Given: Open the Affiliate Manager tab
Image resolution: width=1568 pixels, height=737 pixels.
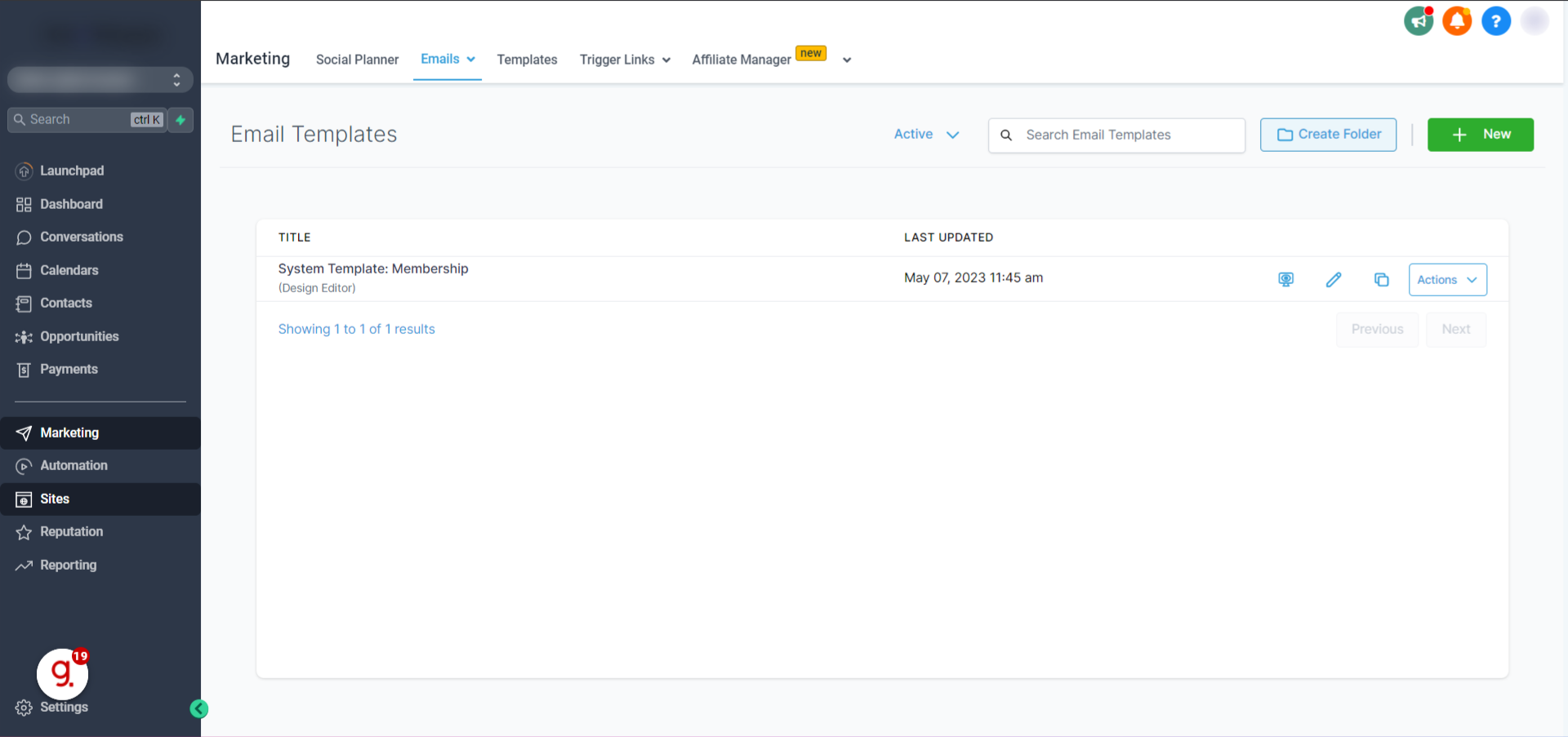Looking at the screenshot, I should 742,60.
